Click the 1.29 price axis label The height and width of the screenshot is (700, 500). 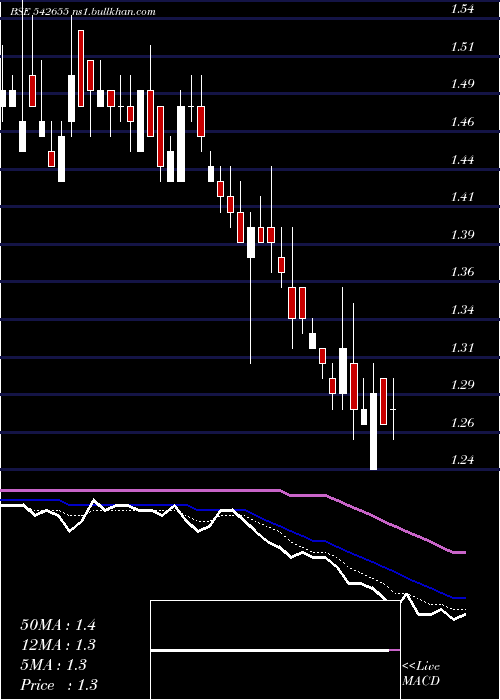462,385
